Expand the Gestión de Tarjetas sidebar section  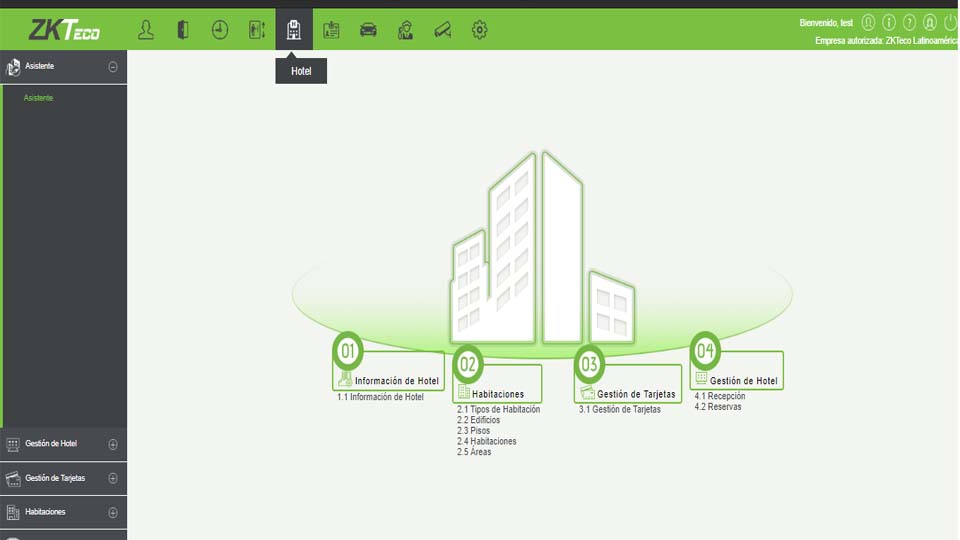113,478
